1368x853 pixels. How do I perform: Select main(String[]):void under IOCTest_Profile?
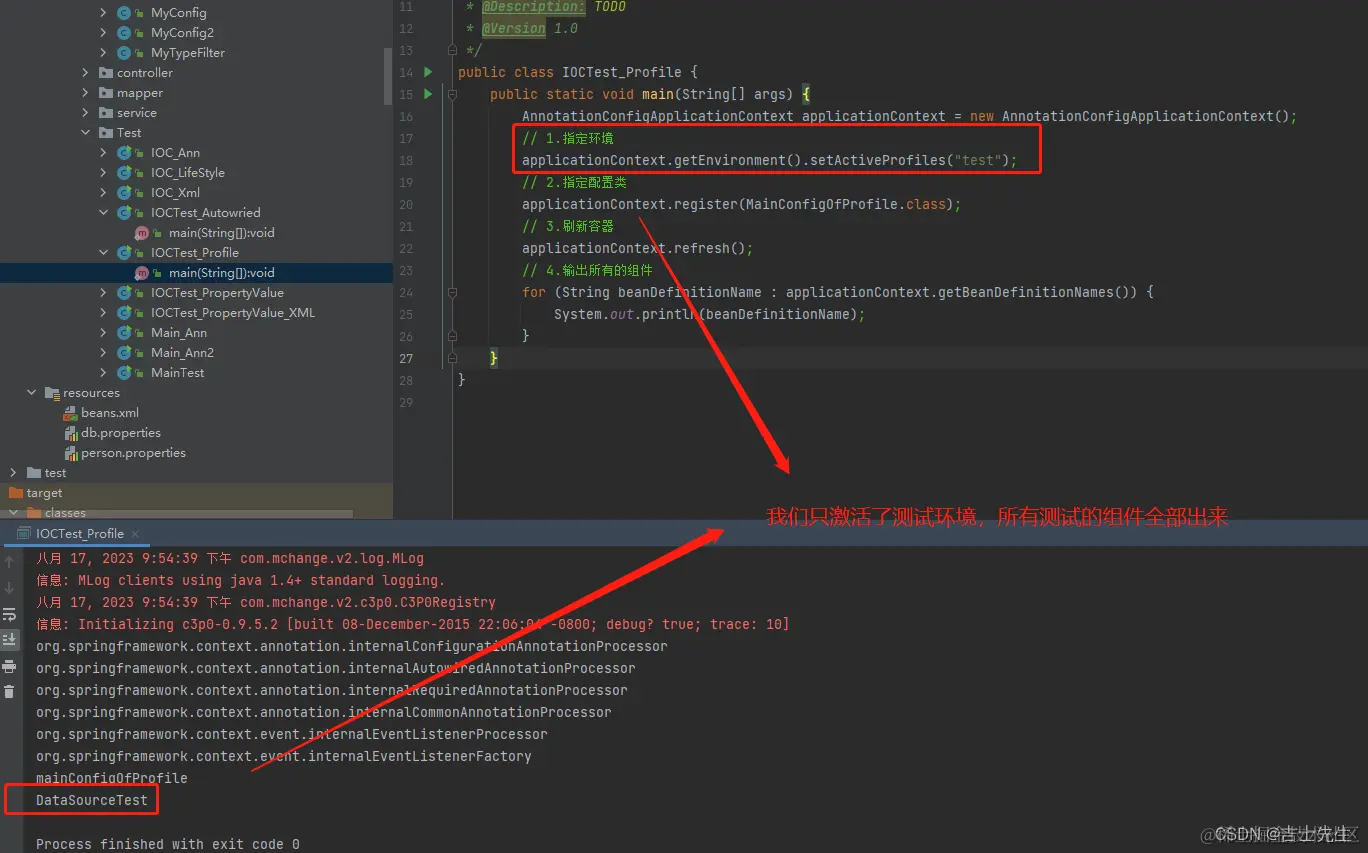(x=221, y=273)
